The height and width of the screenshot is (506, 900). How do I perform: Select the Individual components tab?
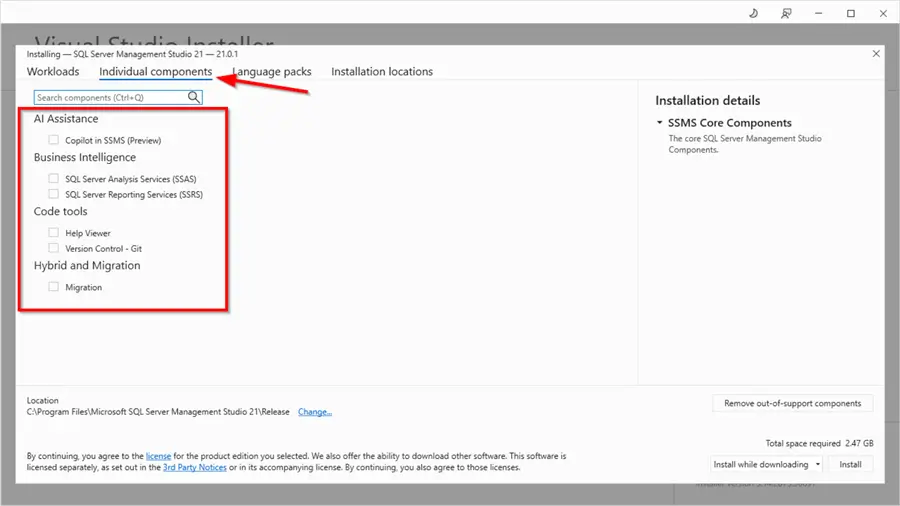156,72
